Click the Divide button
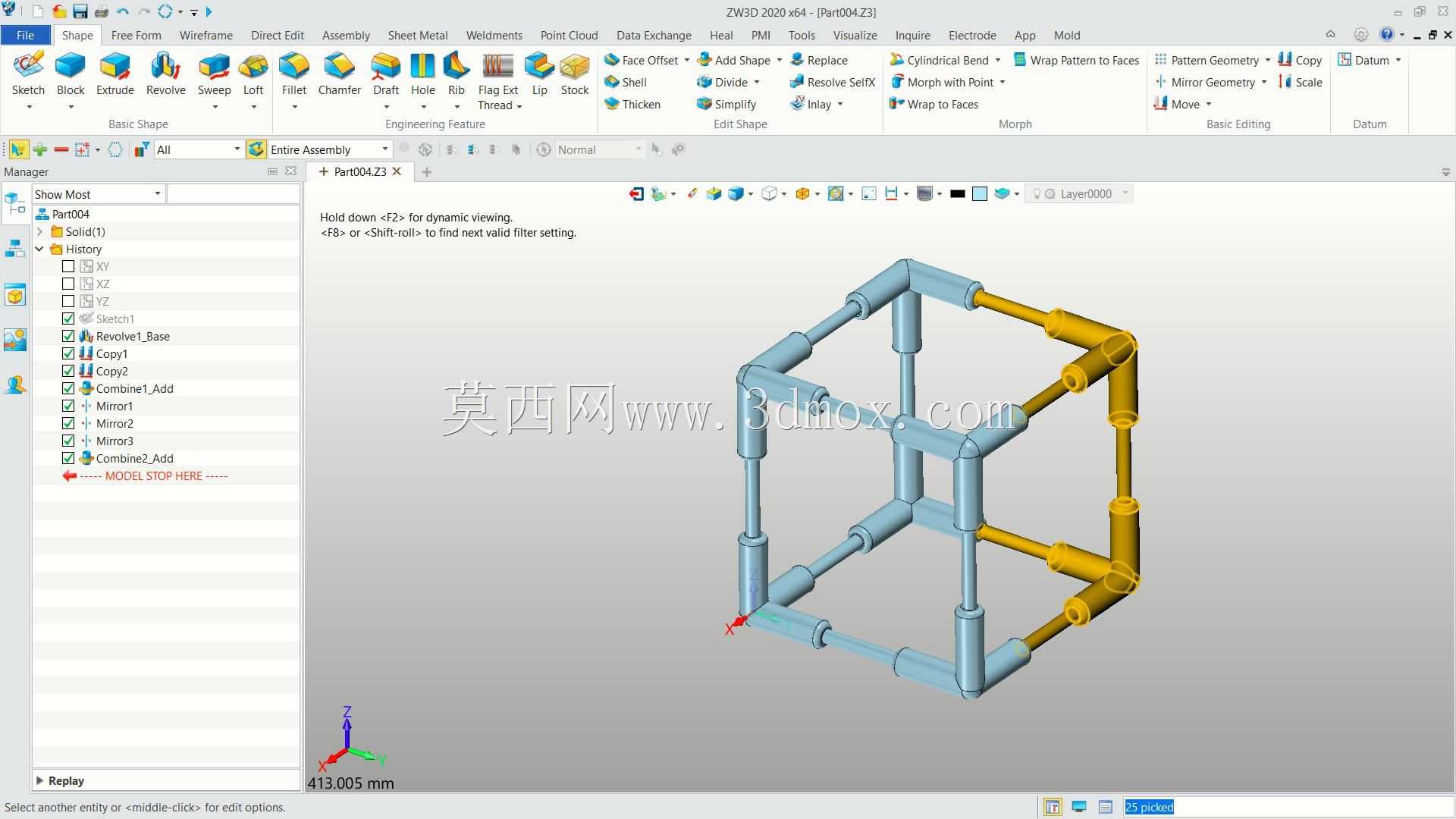The image size is (1456, 819). pyautogui.click(x=723, y=82)
